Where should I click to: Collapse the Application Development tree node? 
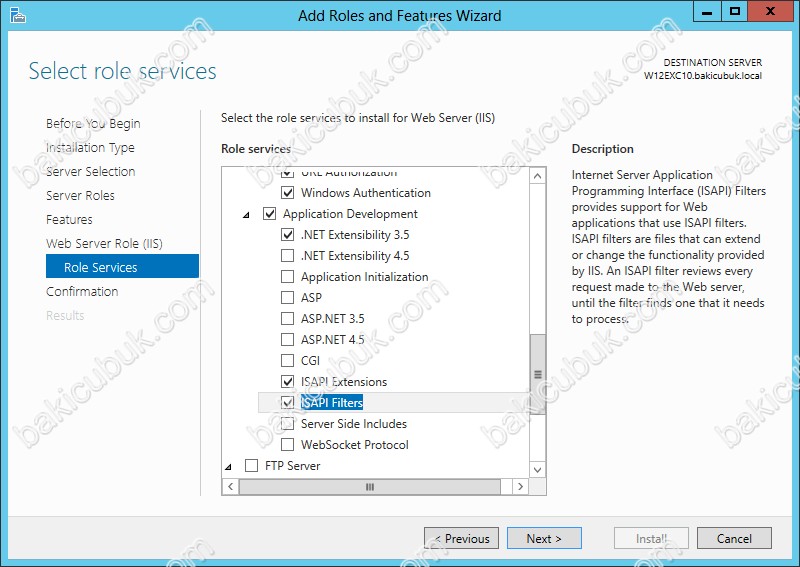click(x=246, y=215)
